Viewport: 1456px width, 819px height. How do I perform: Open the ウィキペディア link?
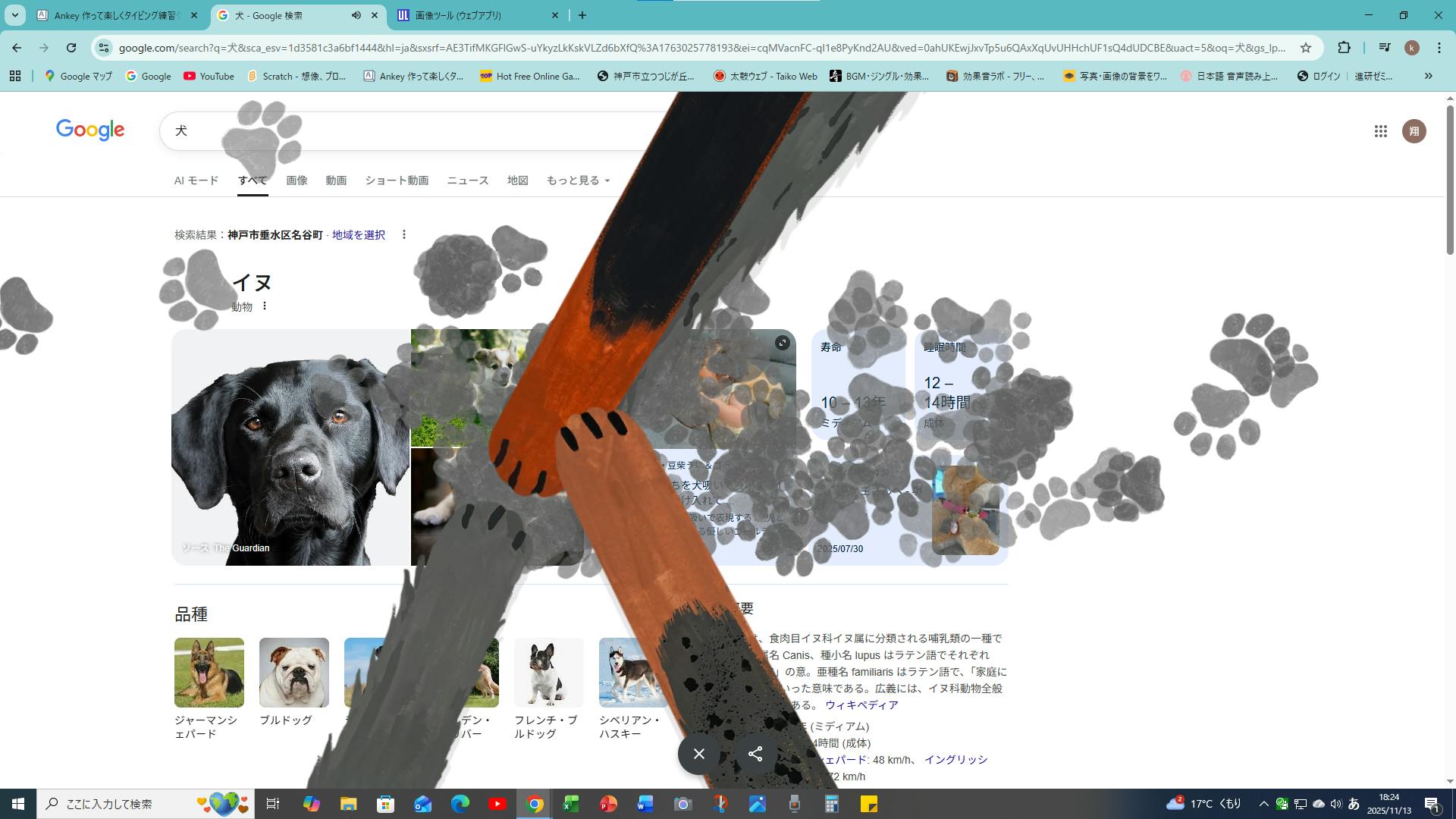click(861, 705)
